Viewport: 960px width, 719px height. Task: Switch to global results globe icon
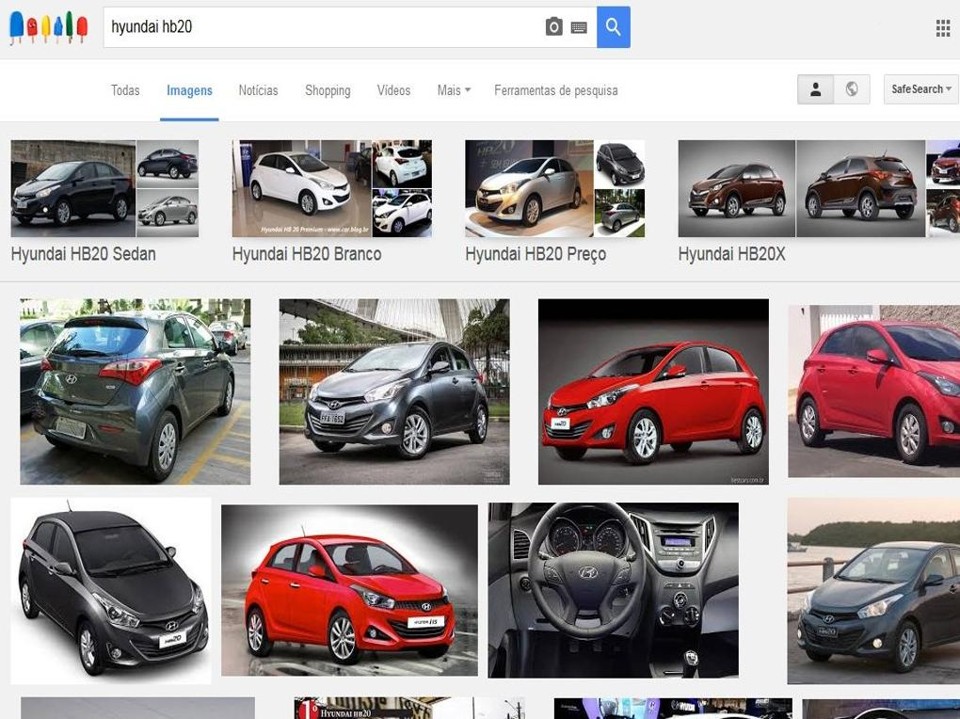(852, 89)
